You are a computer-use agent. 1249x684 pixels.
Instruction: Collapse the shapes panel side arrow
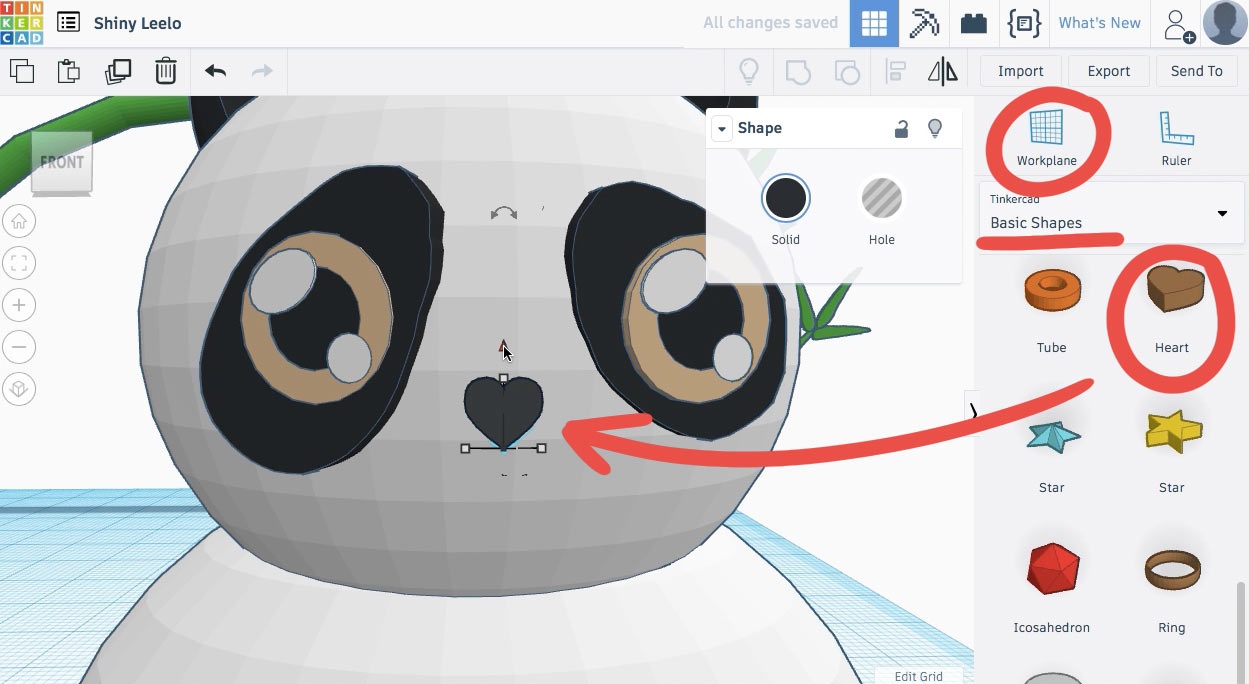click(x=971, y=410)
